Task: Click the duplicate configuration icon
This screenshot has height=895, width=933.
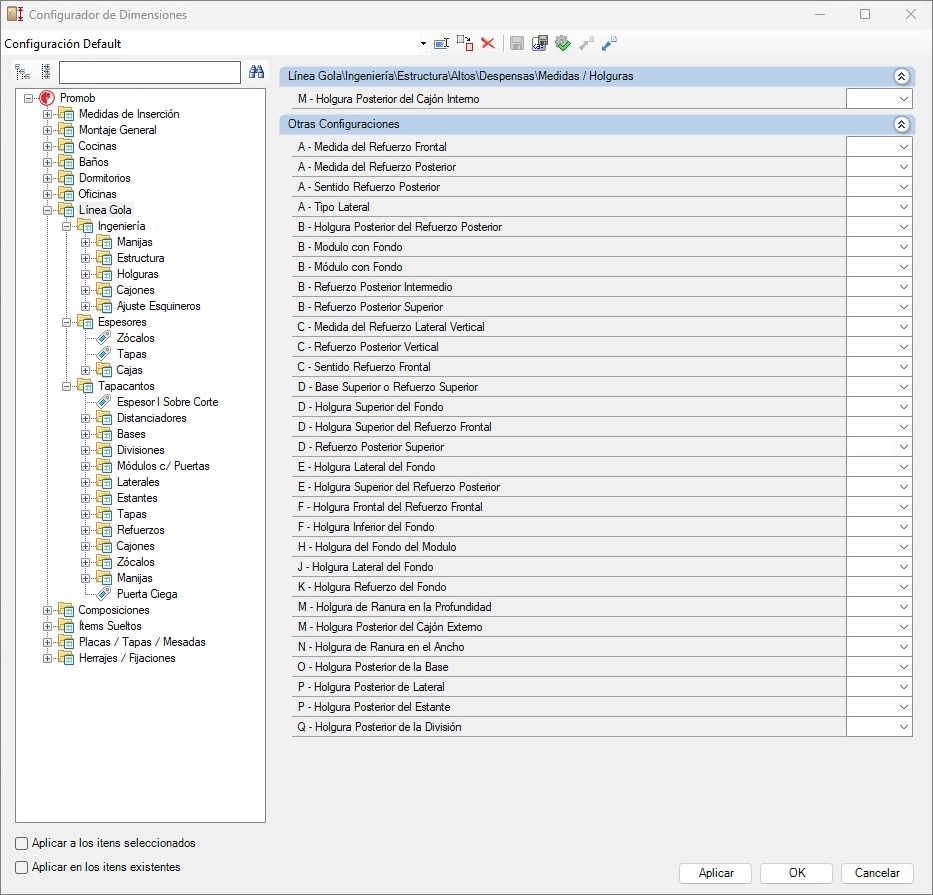Action: coord(465,43)
